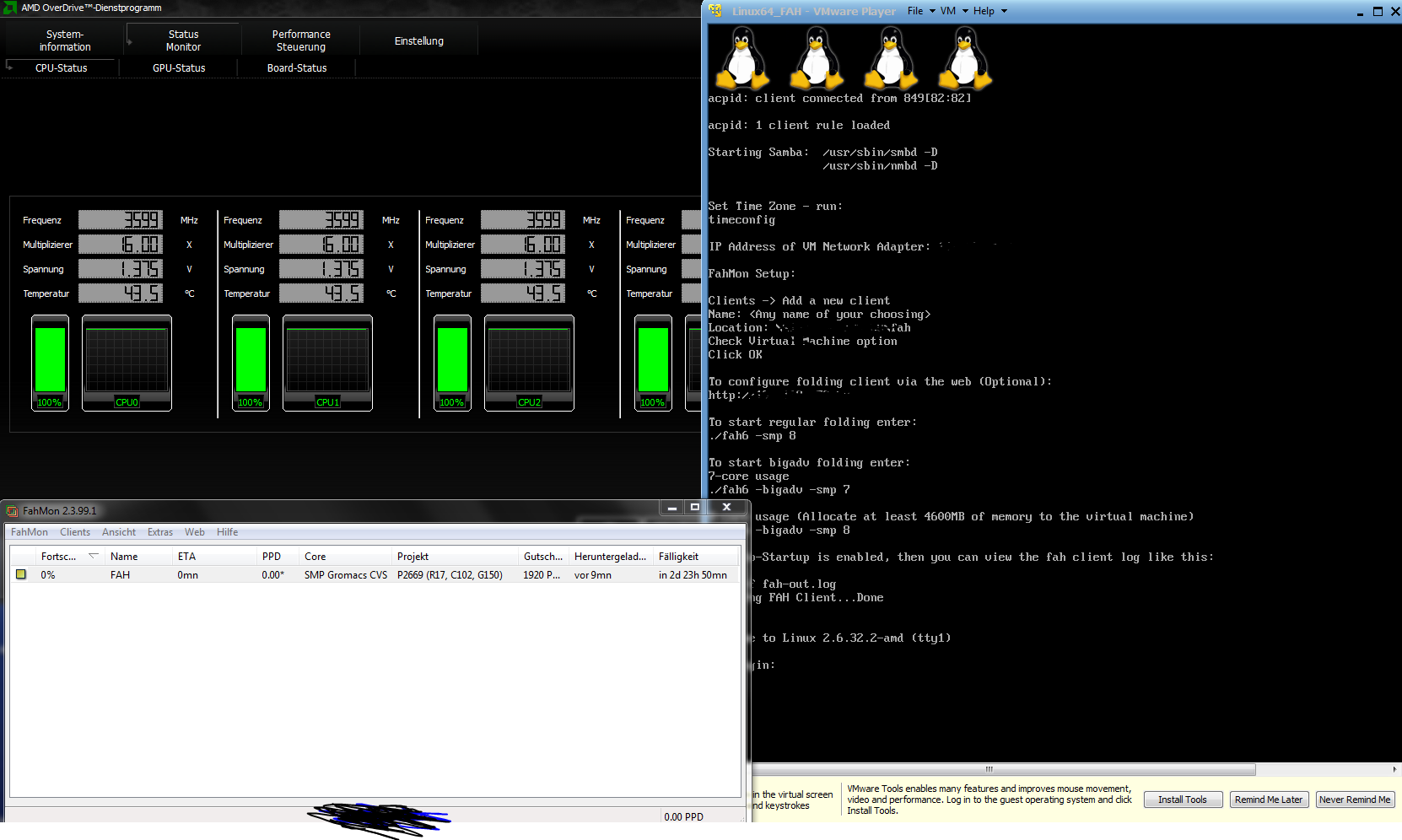This screenshot has width=1402, height=840.
Task: Sort clients by the Fälligkeit column header
Action: pyautogui.click(x=696, y=557)
